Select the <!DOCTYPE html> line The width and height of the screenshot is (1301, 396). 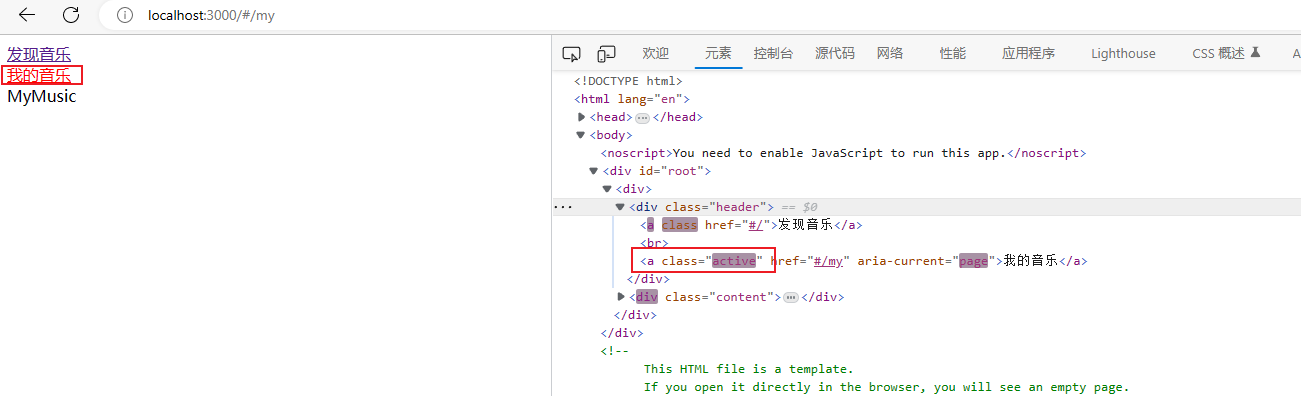pyautogui.click(x=628, y=81)
